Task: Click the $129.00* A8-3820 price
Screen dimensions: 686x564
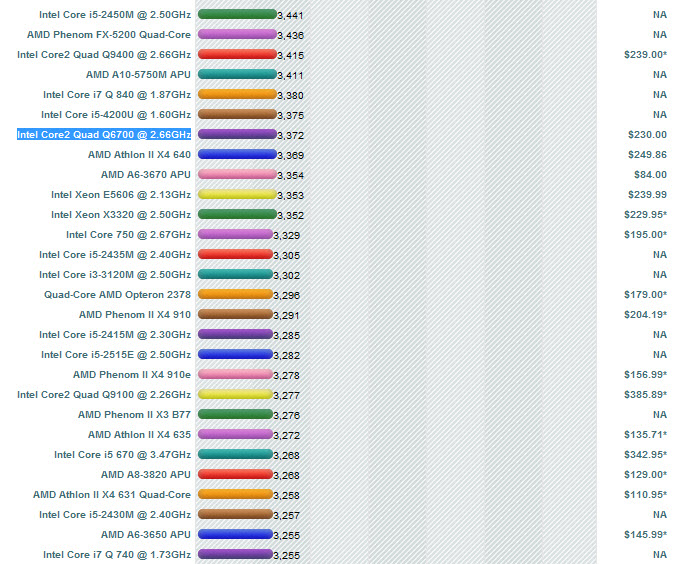Action: [x=645, y=475]
